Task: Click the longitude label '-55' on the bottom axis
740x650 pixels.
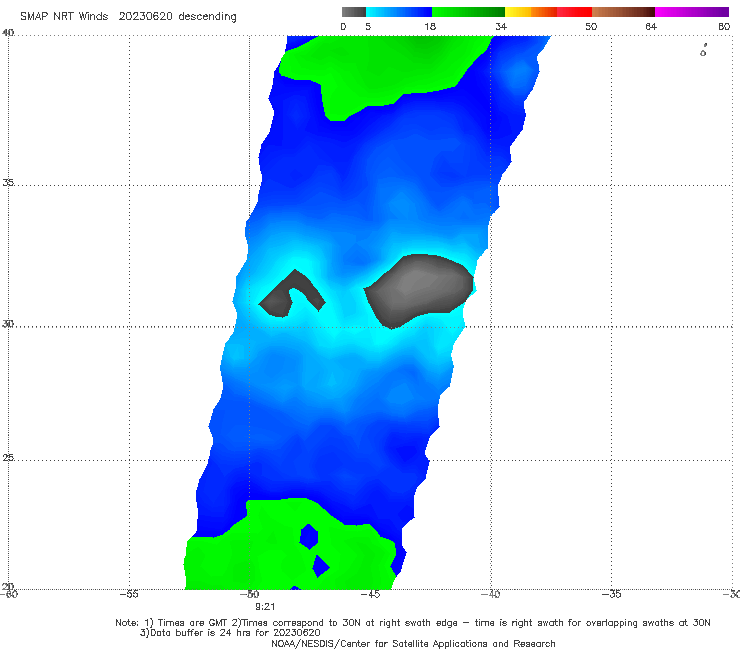Action: tap(129, 594)
